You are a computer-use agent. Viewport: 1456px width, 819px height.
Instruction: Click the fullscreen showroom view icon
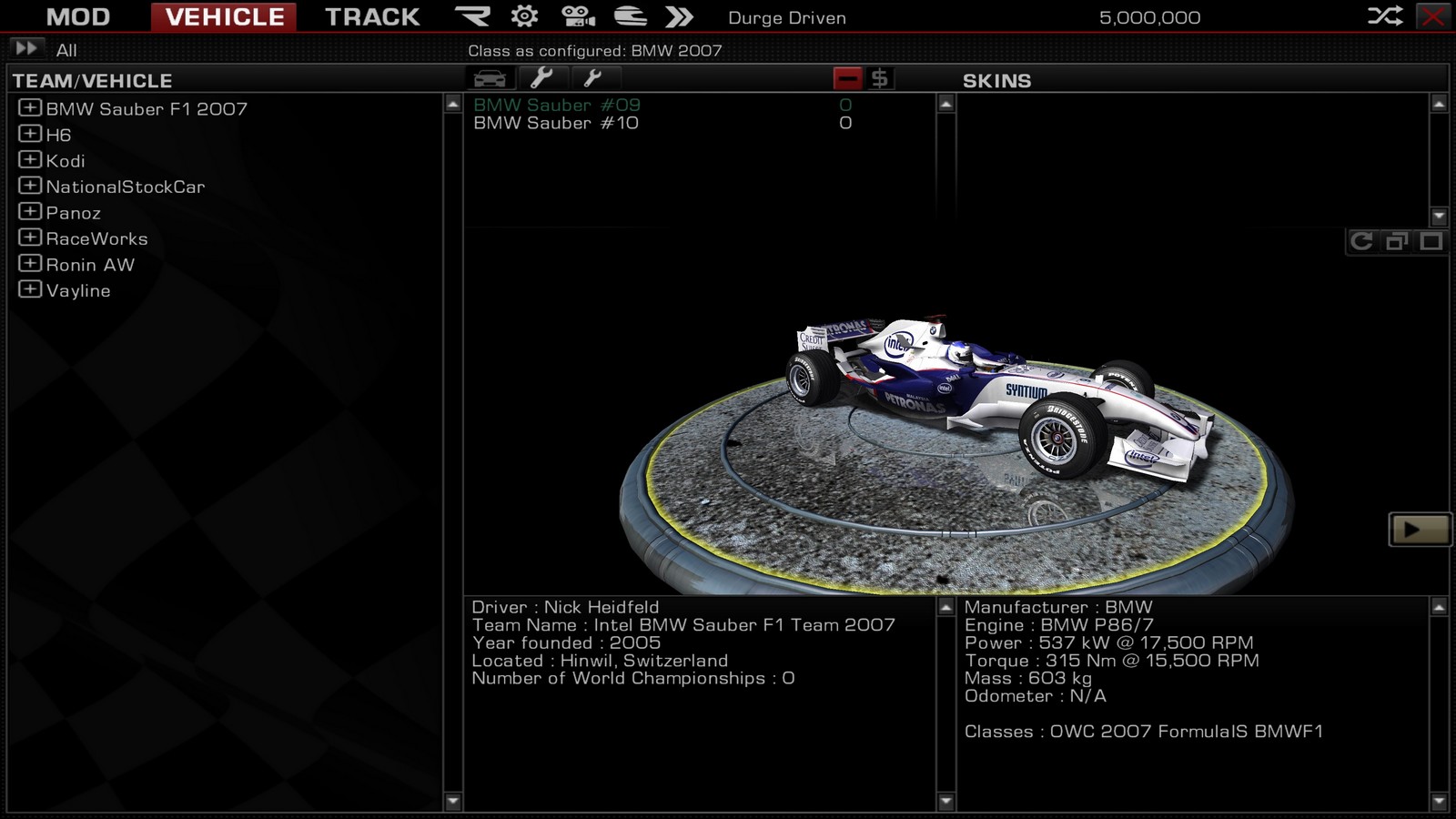[x=1431, y=241]
